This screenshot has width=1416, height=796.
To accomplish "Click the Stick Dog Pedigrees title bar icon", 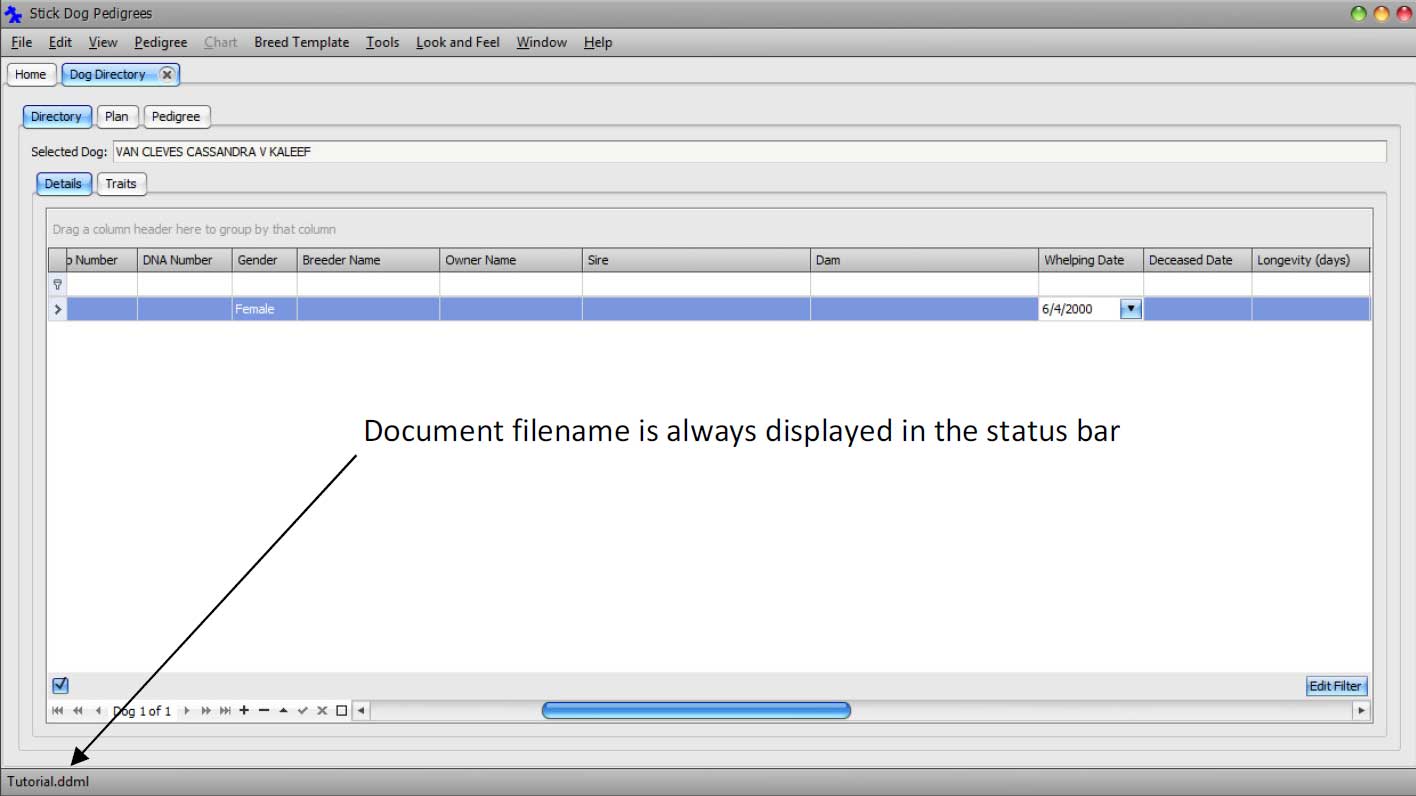I will tap(11, 13).
